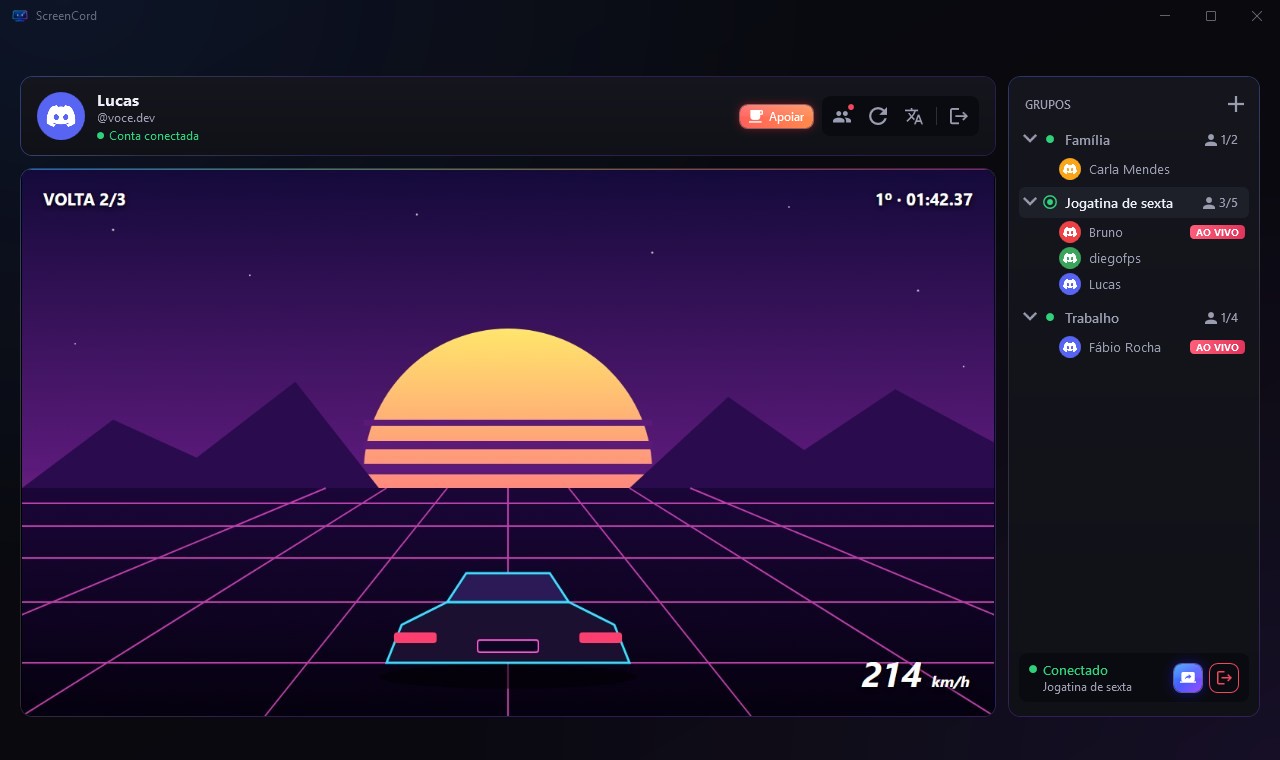Image resolution: width=1280 pixels, height=760 pixels.
Task: Click the Apoiar support button
Action: click(776, 117)
